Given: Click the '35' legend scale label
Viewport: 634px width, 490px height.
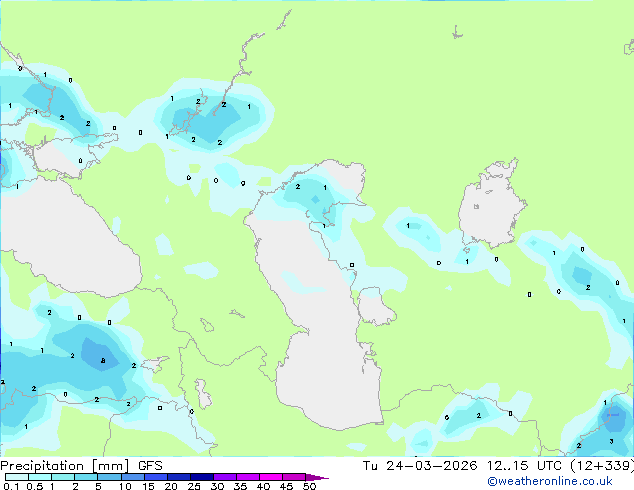Looking at the screenshot, I should (240, 486).
